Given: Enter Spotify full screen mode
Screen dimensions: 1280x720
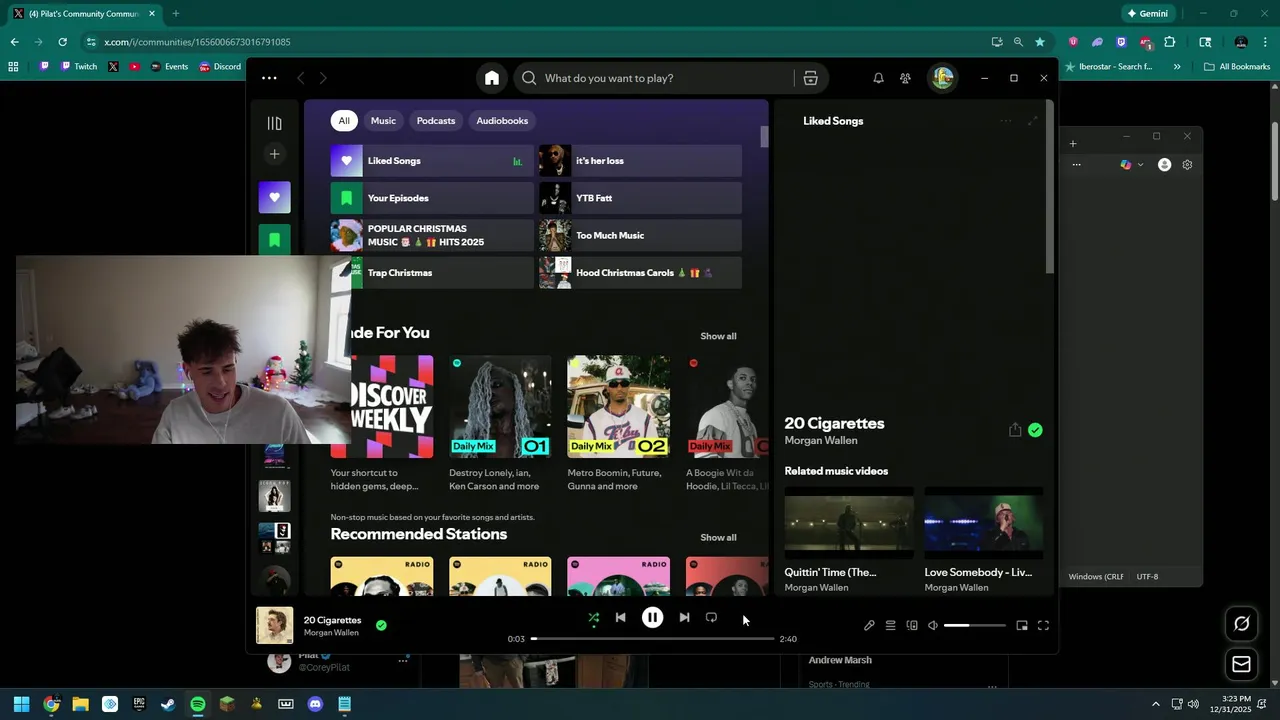Looking at the screenshot, I should [1043, 626].
